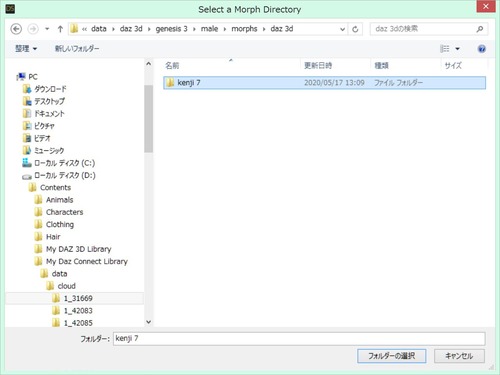Click the navigation tree scrollbar thumb
The image size is (500, 375).
(x=149, y=119)
